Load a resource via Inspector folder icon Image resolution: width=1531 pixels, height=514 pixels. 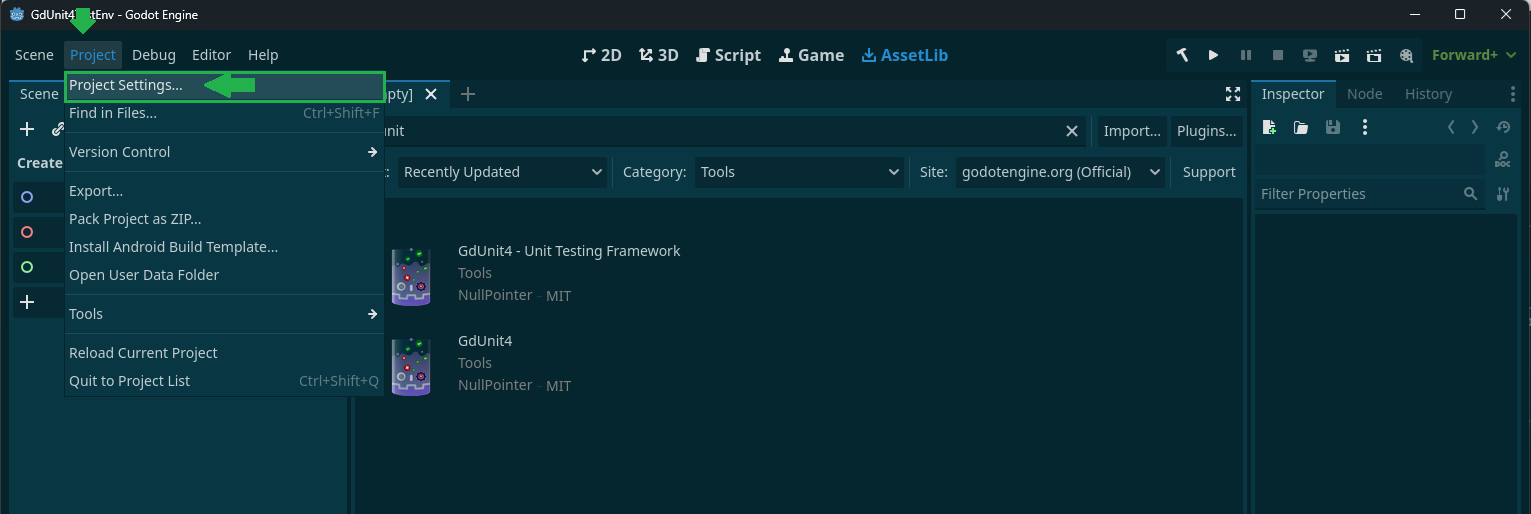pyautogui.click(x=1300, y=127)
